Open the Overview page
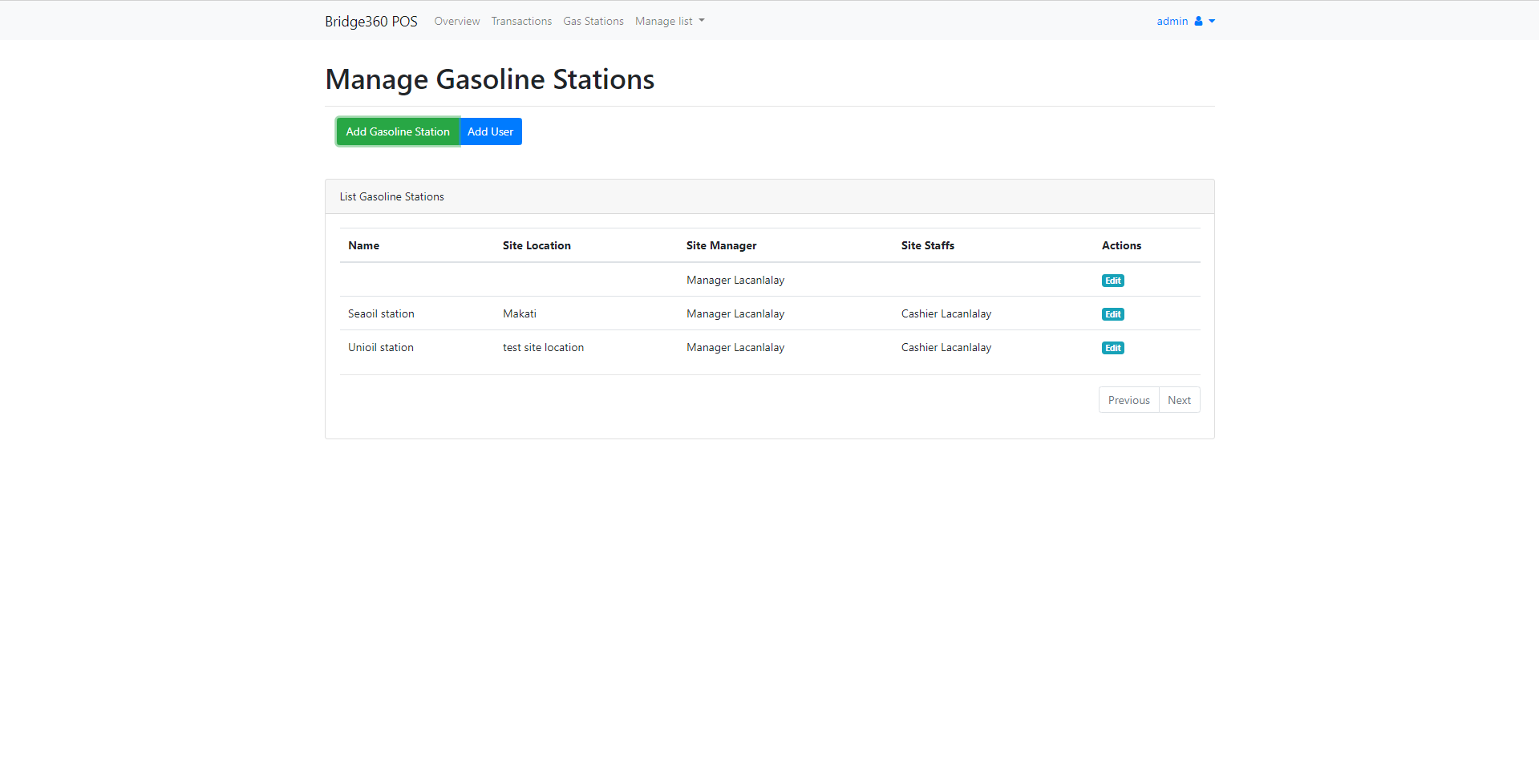 tap(457, 22)
